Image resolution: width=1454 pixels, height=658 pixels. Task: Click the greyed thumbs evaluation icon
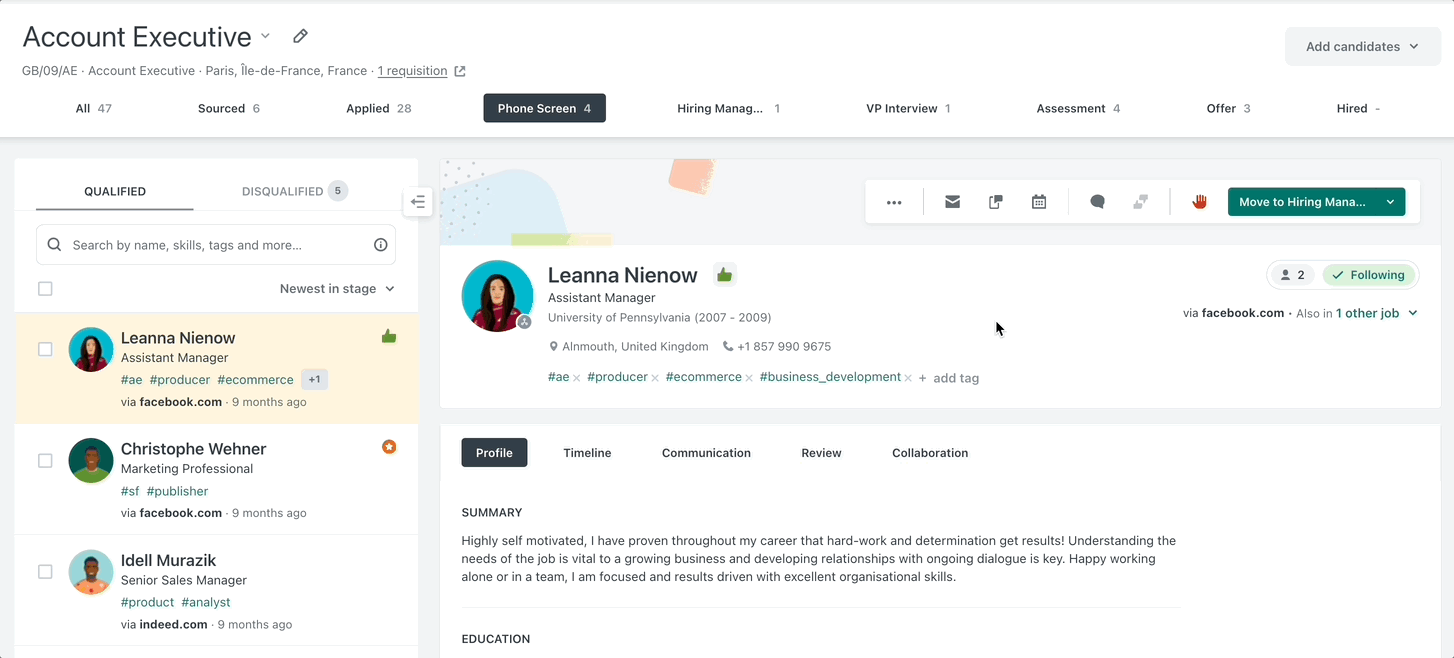1140,202
